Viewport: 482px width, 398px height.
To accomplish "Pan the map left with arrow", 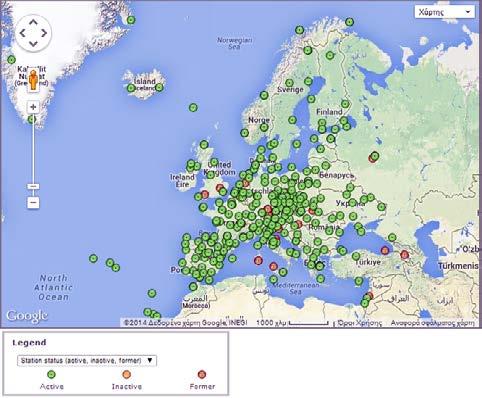I will pyautogui.click(x=22, y=33).
